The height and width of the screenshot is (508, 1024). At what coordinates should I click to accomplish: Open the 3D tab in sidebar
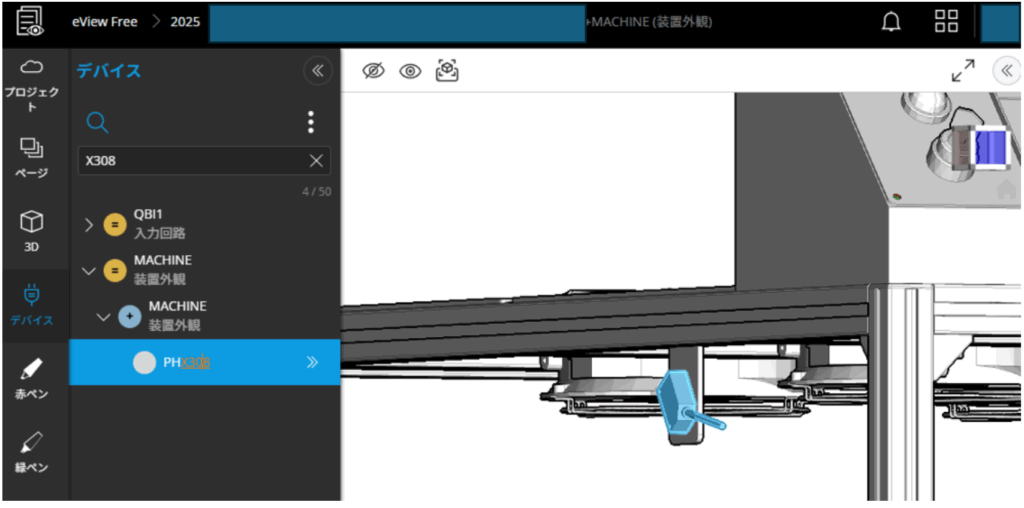click(31, 229)
